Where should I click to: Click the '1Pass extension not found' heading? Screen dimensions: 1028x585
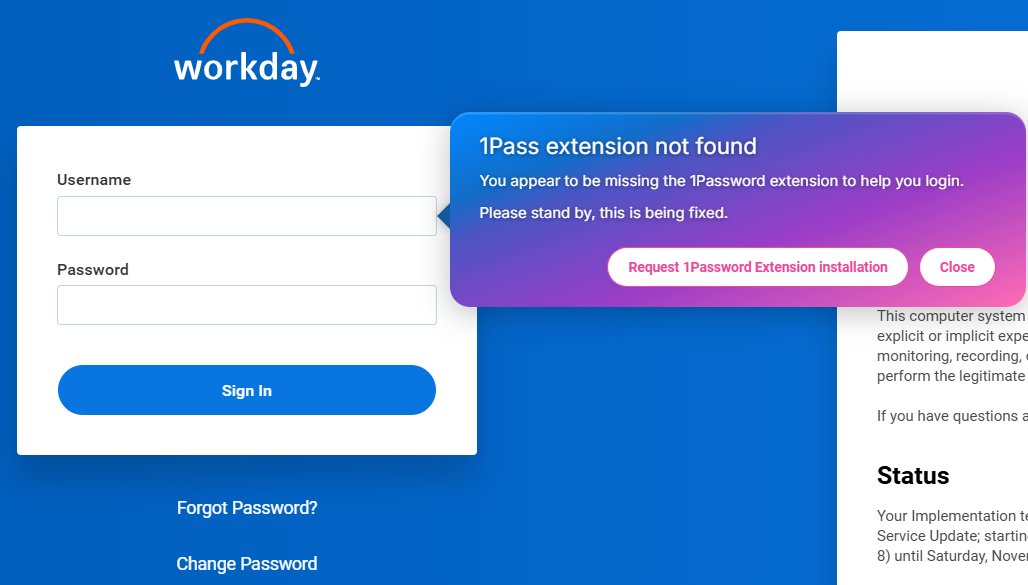[x=618, y=147]
